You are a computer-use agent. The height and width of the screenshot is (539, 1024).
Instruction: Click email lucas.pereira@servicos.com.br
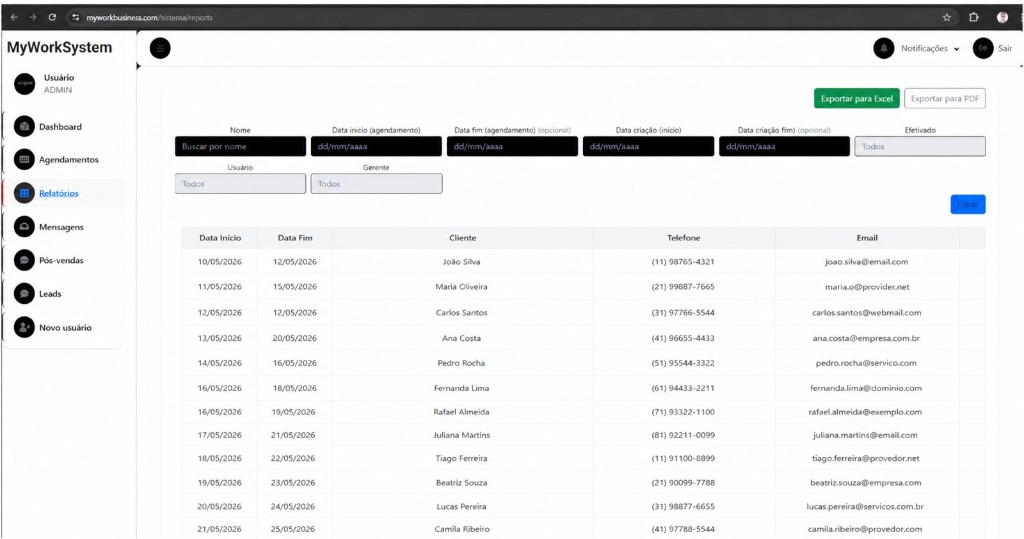tap(865, 506)
